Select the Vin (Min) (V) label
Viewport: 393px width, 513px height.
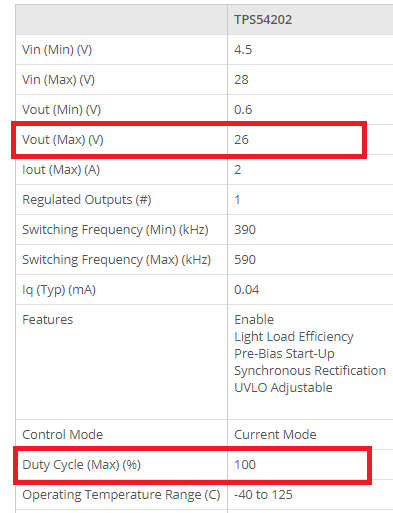point(57,50)
